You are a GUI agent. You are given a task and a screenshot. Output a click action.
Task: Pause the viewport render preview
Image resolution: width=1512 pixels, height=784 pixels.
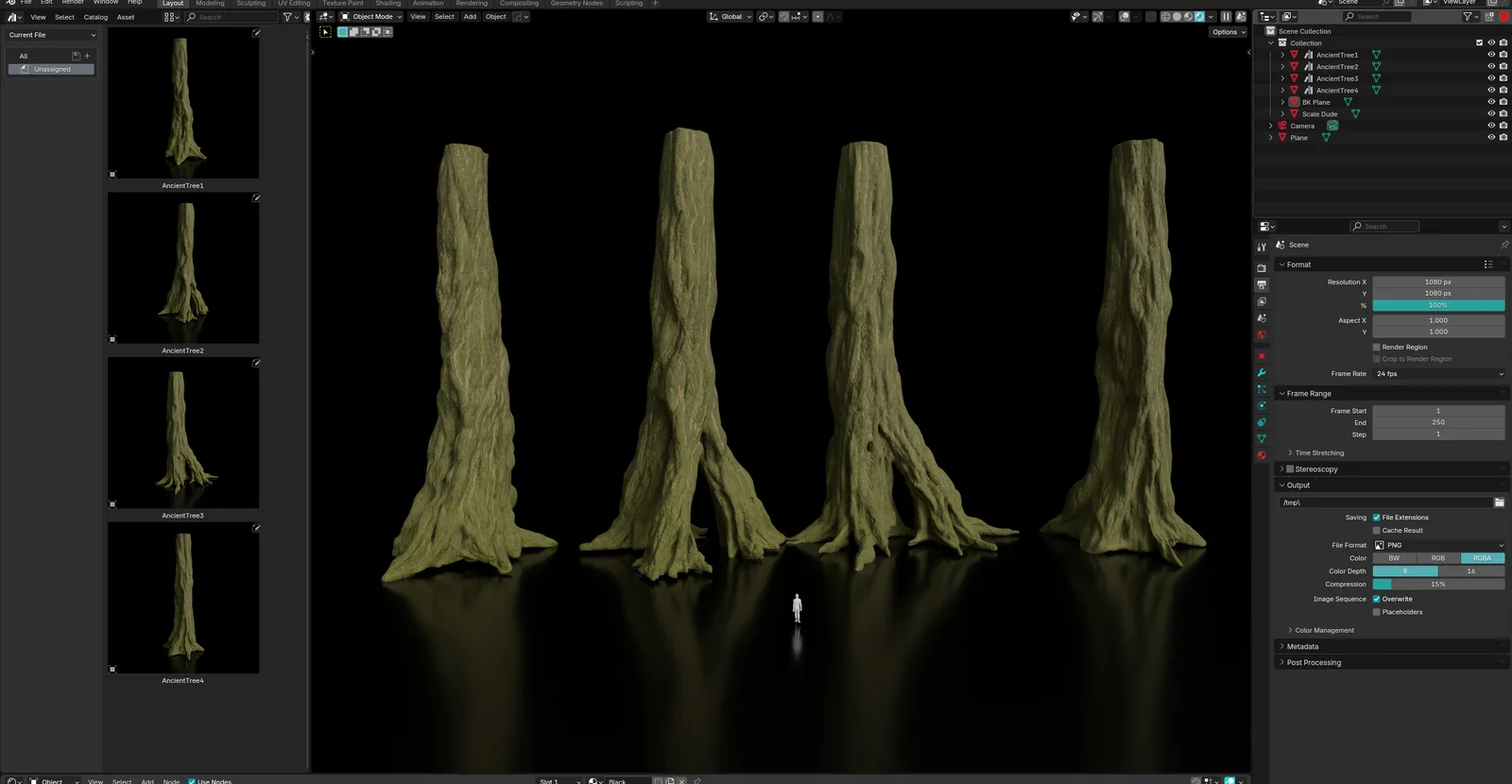[1226, 16]
